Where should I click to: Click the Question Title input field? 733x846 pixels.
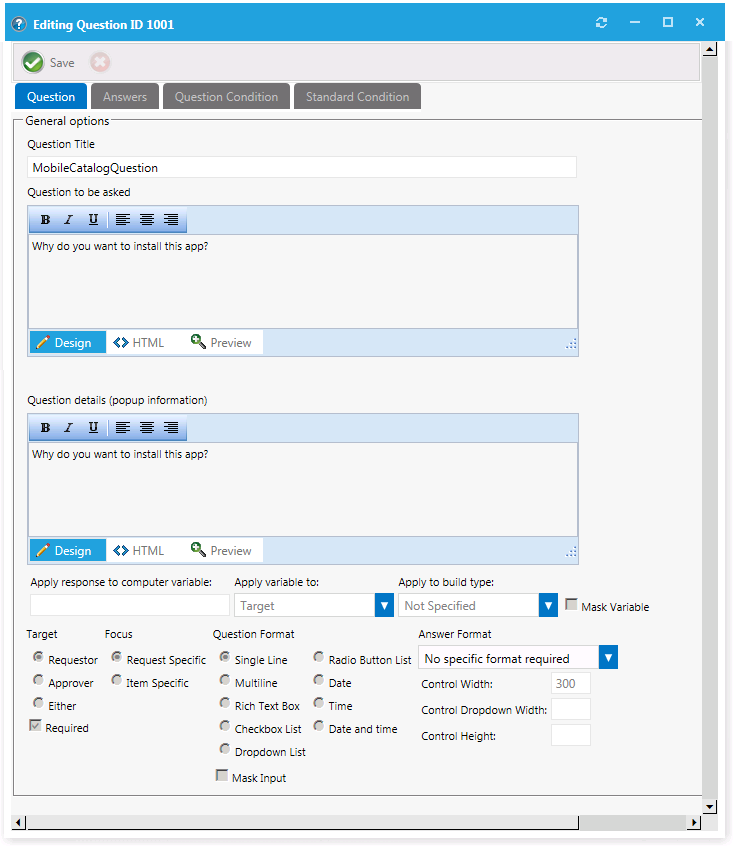tap(302, 168)
